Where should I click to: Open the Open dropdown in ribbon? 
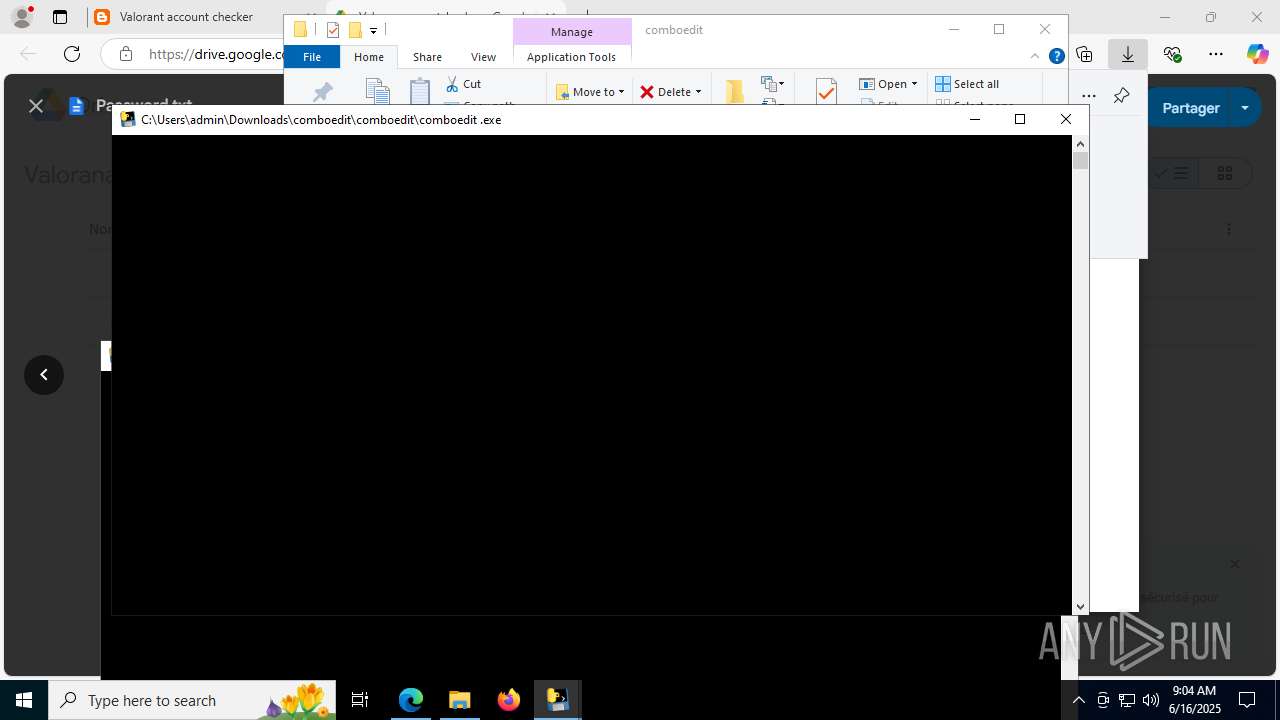coord(888,84)
